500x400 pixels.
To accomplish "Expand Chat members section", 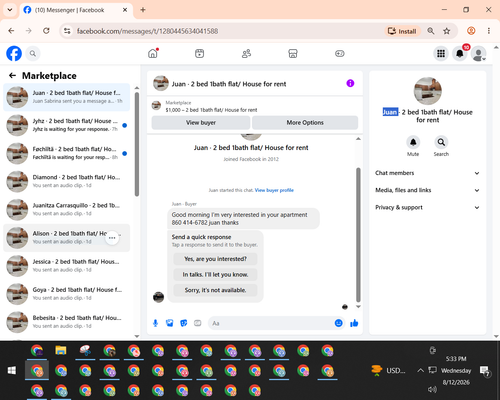I will tap(427, 173).
